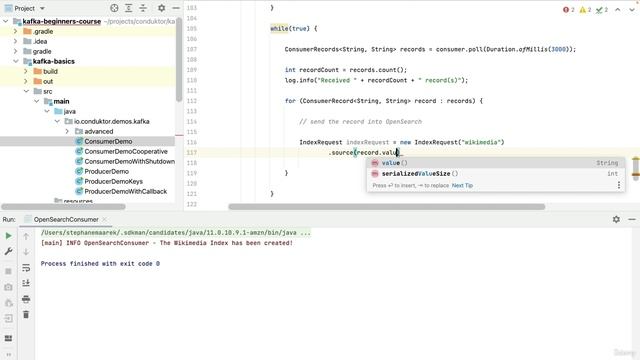Click the editor horizontal scrollbar

(x=387, y=207)
